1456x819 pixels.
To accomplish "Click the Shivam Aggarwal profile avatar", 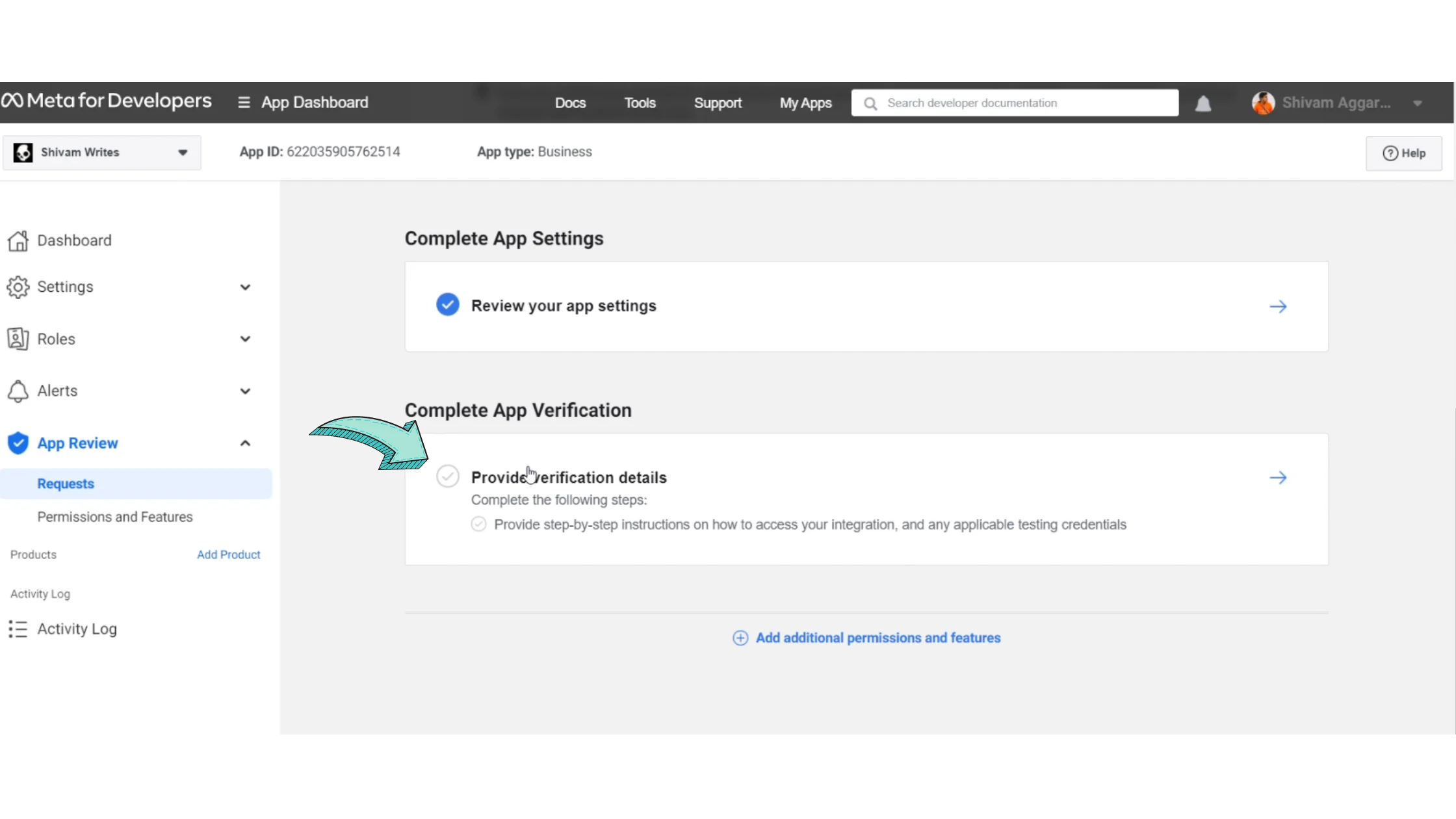I will coord(1263,103).
